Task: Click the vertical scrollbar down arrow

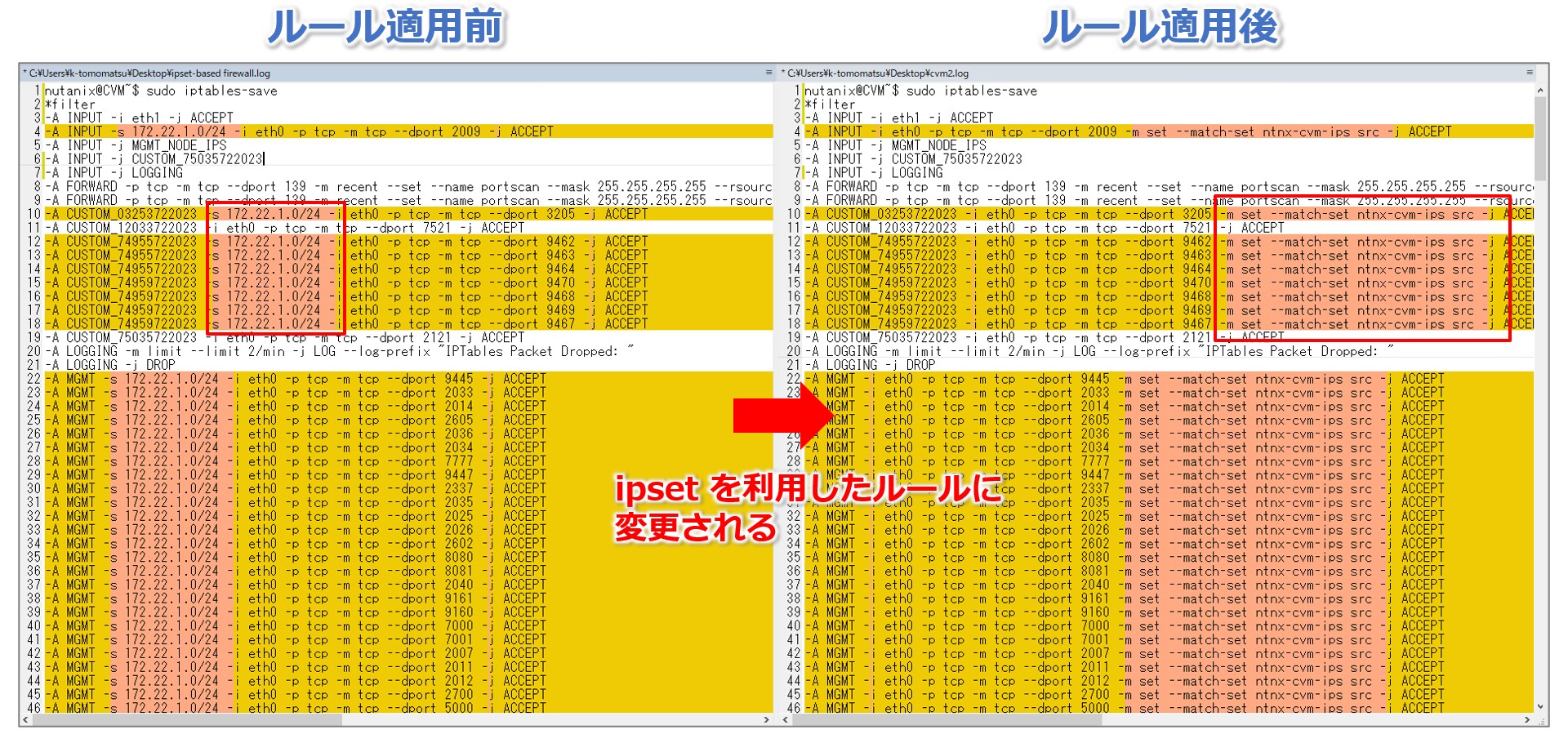Action: click(1540, 707)
